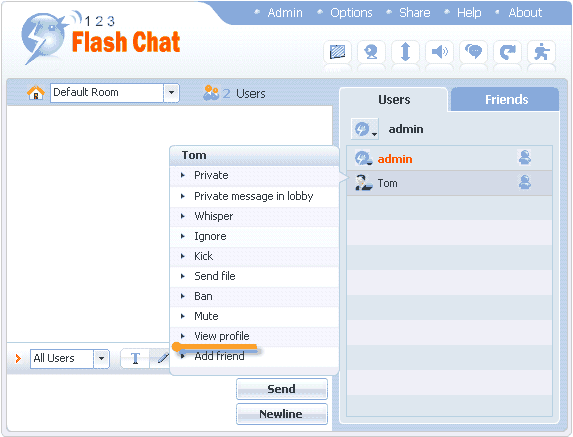Click the speech bubble chat icon

coord(473,52)
